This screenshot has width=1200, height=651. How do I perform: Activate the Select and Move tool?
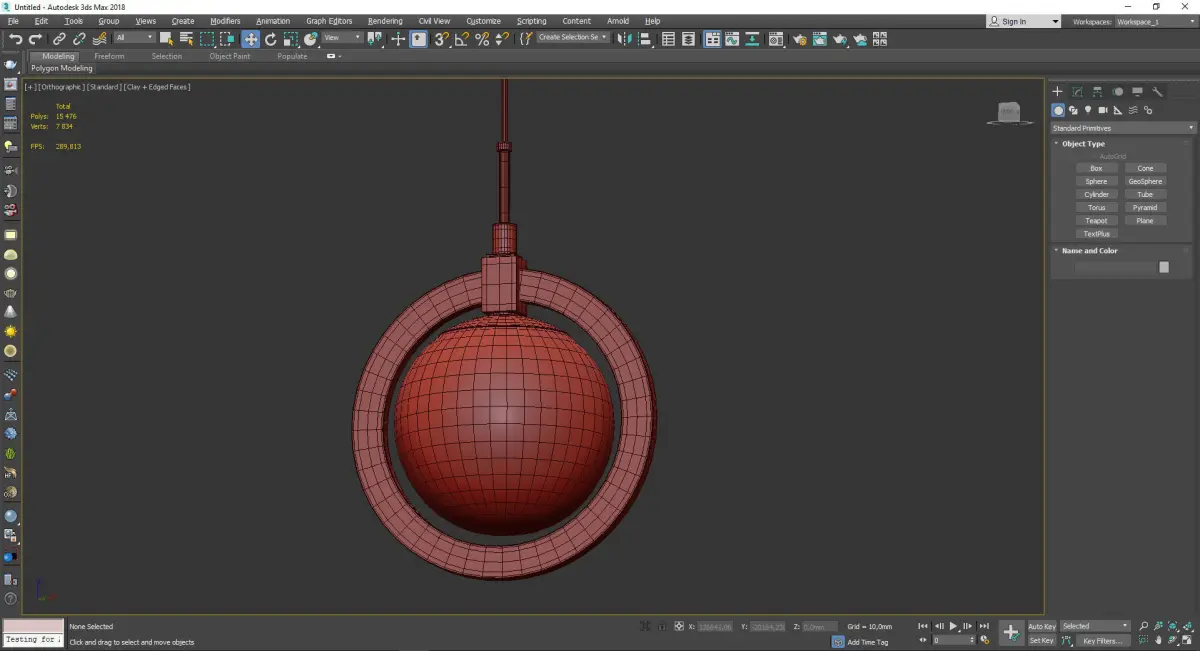250,39
